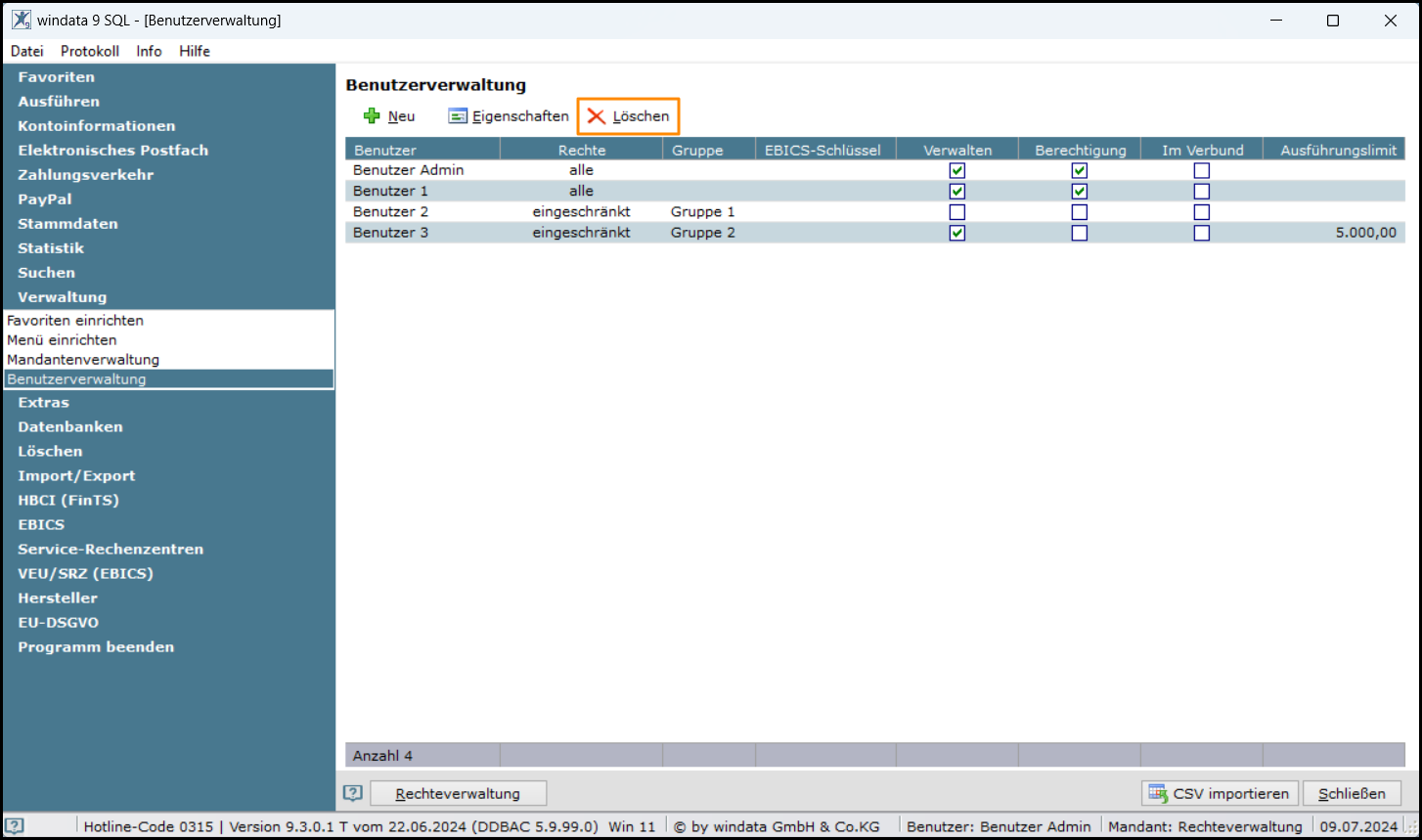The height and width of the screenshot is (840, 1422).
Task: Click Programm beenden in sidebar
Action: point(96,646)
